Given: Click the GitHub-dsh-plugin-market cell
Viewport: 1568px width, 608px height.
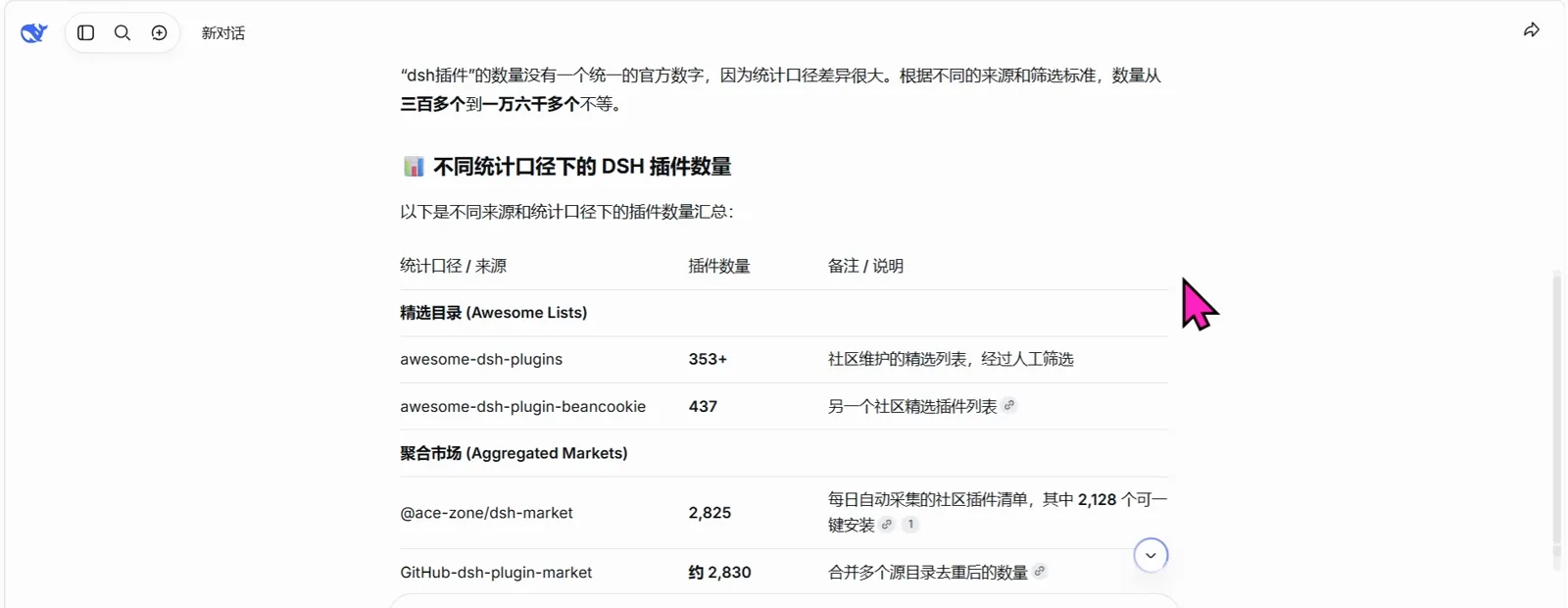Looking at the screenshot, I should (x=496, y=572).
